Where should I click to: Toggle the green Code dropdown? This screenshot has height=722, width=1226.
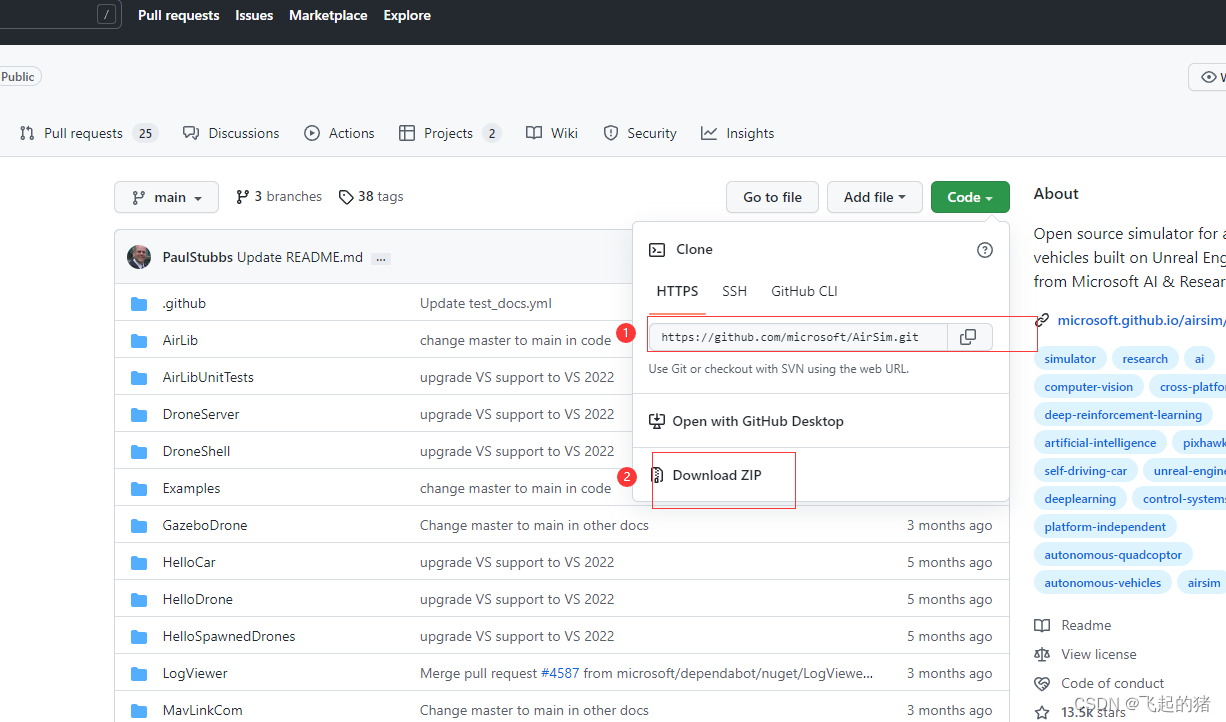coord(970,197)
